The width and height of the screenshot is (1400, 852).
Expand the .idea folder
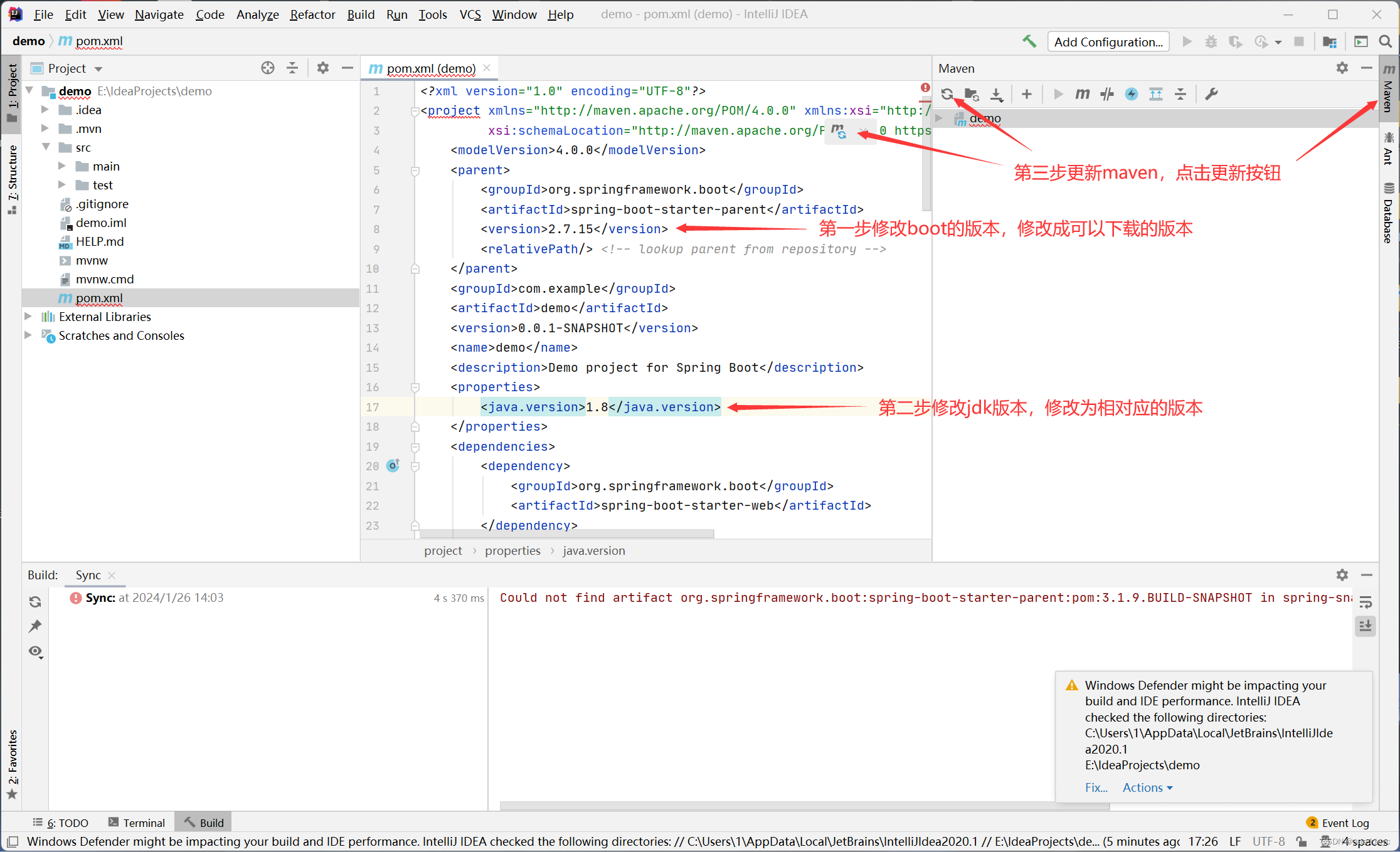pyautogui.click(x=45, y=110)
